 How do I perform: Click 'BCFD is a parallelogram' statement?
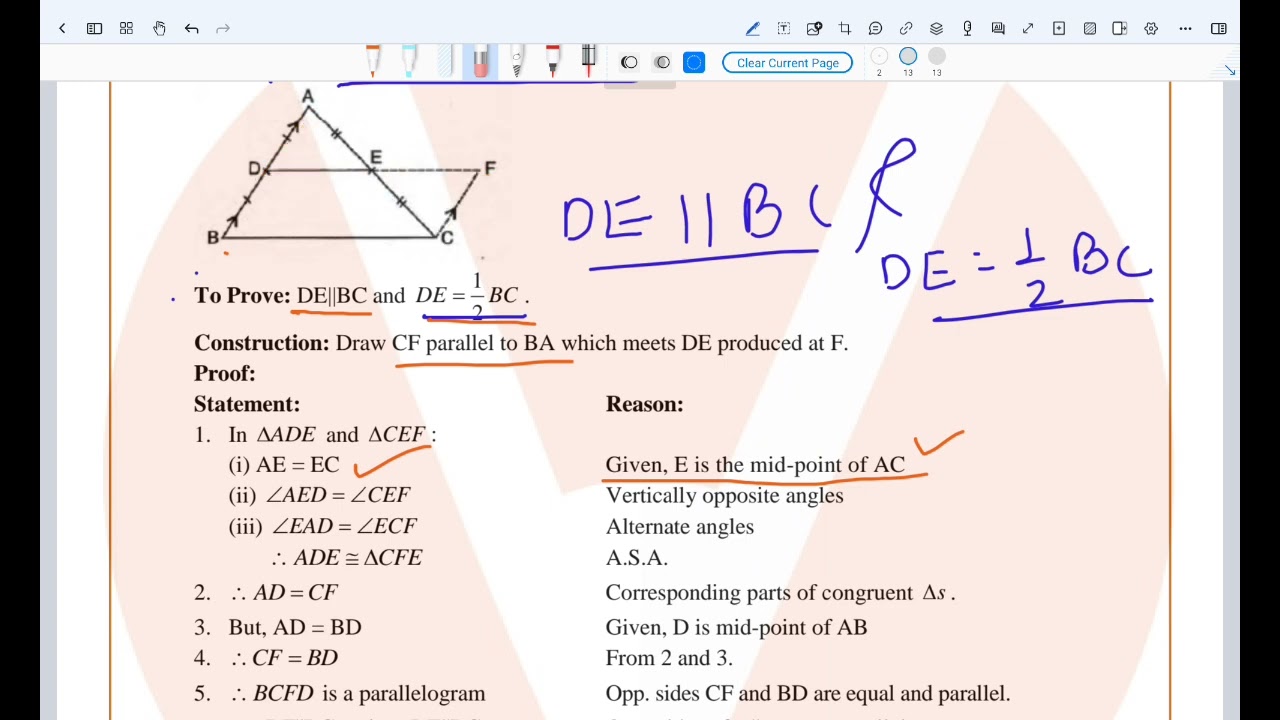point(359,693)
